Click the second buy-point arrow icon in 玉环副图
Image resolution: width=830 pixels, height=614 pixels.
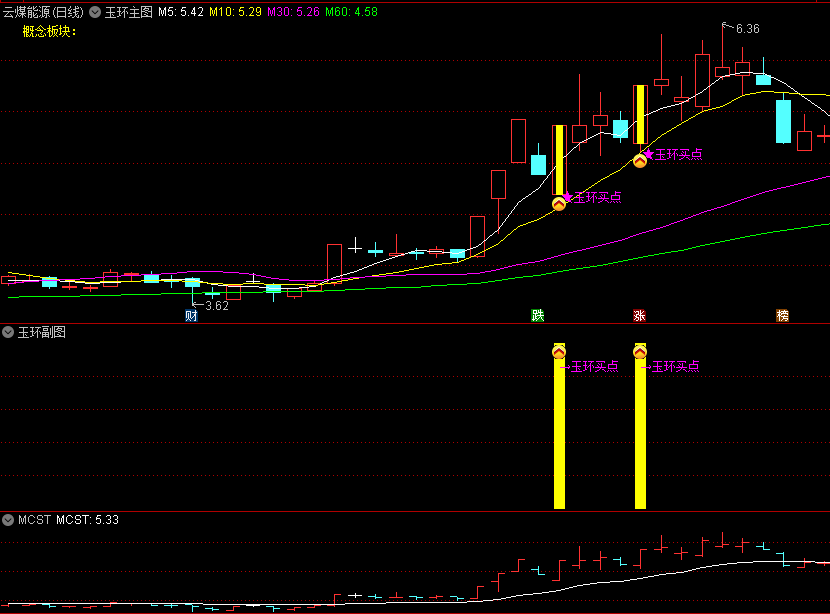(x=640, y=352)
